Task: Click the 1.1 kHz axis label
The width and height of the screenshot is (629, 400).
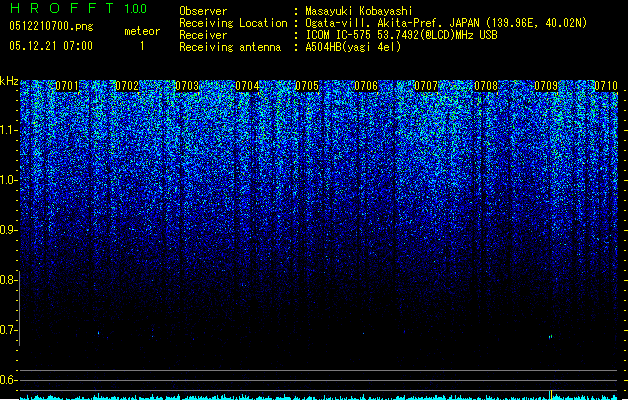Action: pos(9,130)
